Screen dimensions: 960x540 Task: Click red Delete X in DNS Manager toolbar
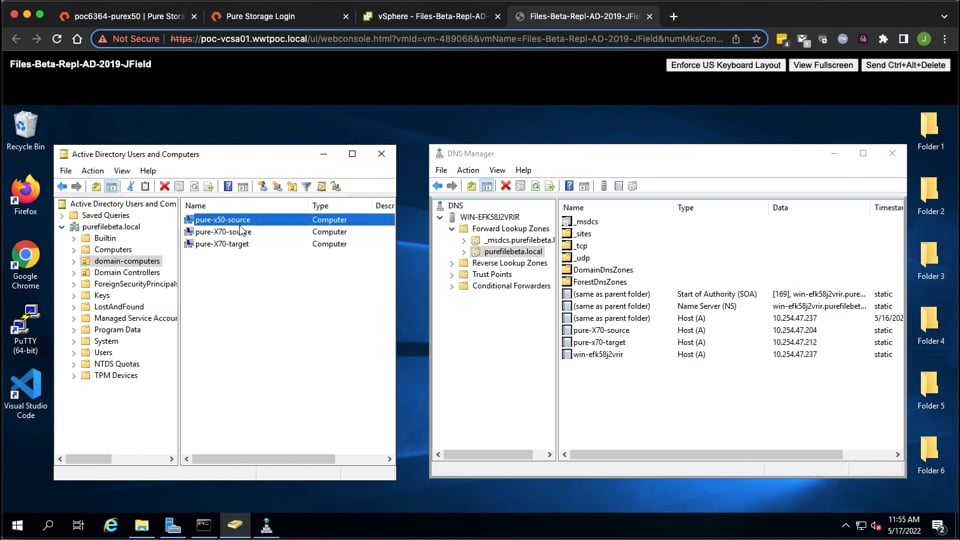506,186
